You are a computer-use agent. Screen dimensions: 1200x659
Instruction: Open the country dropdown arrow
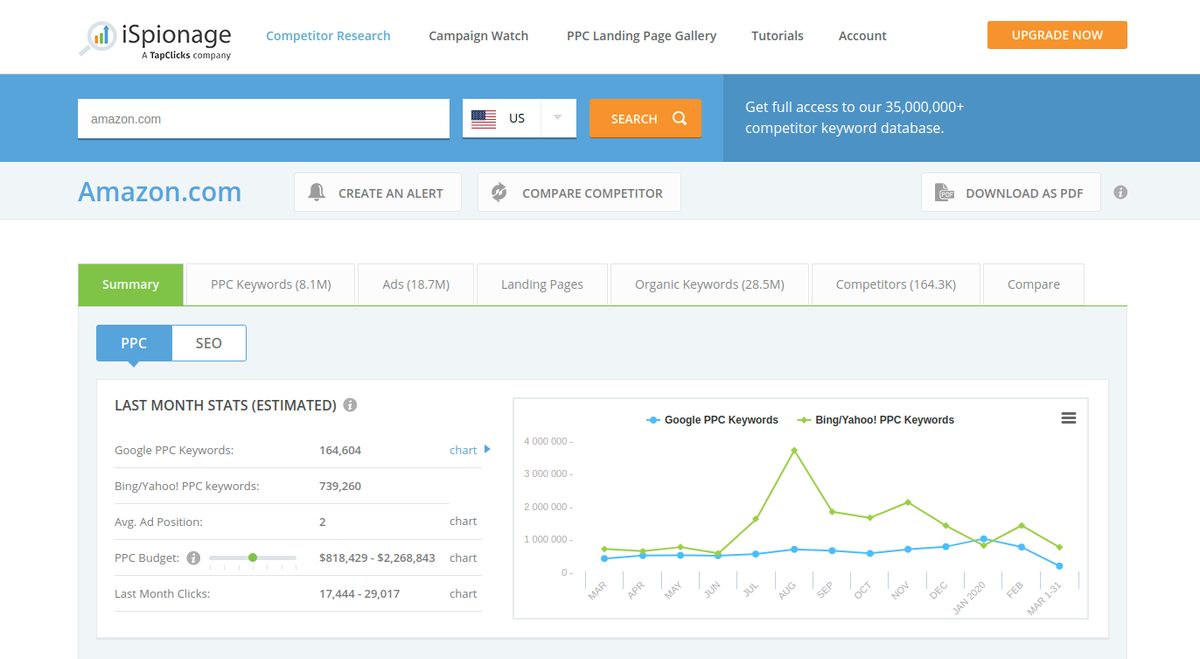tap(557, 118)
